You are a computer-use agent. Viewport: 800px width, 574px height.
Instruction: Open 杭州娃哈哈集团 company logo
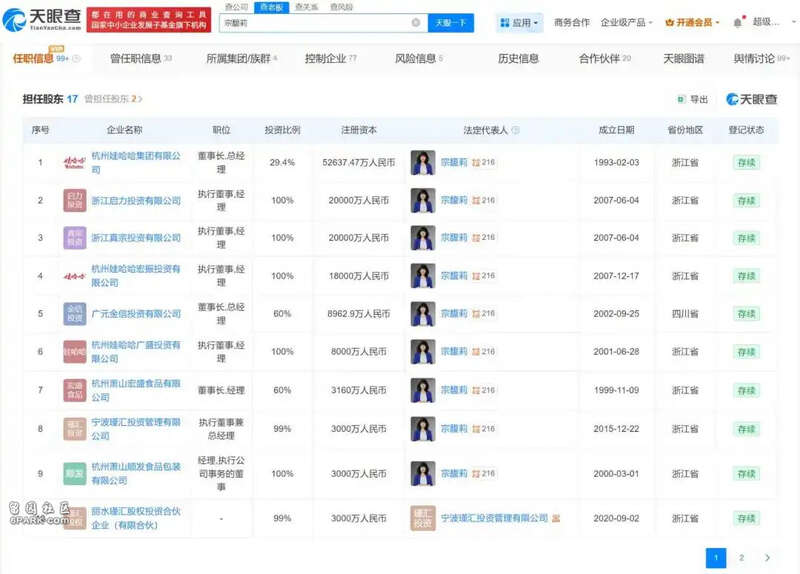pos(75,162)
